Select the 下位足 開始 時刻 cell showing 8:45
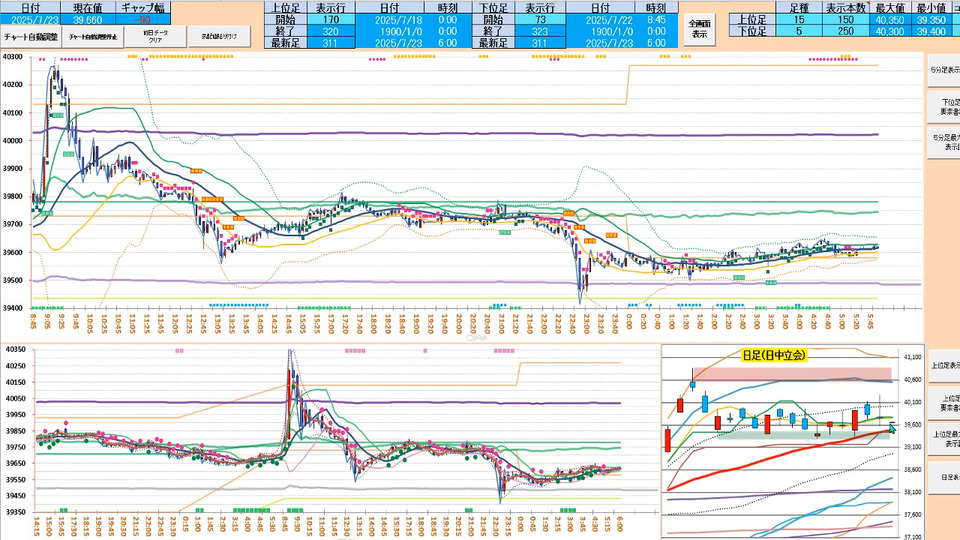960x540 pixels. 656,18
